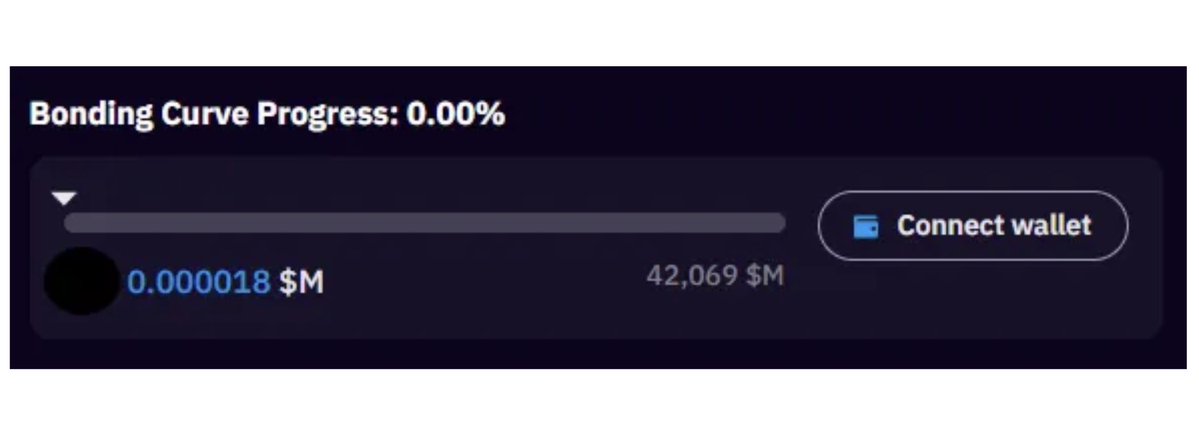
Task: Click the dark panel area right of the heading
Action: coord(841,115)
